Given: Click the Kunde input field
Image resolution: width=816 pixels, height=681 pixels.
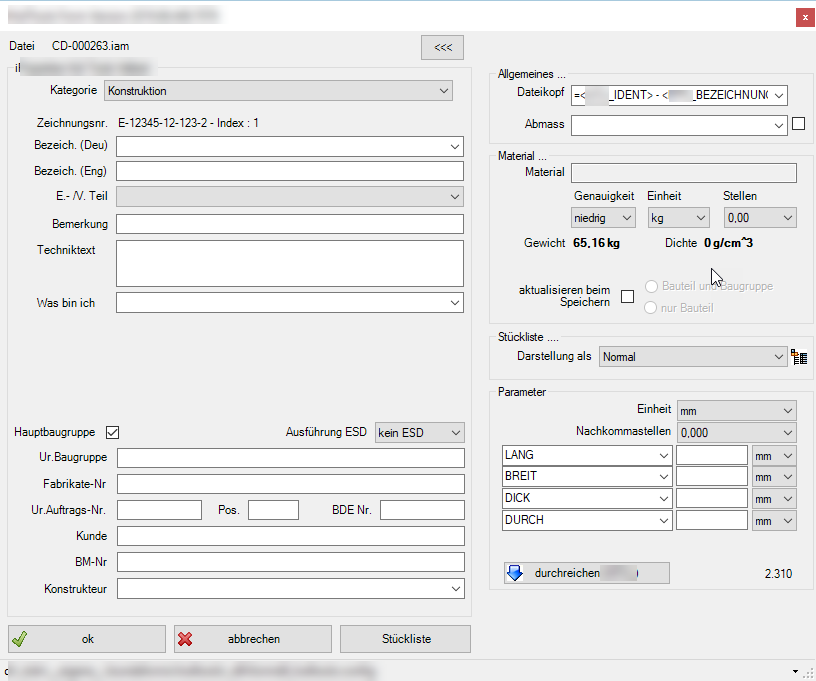Looking at the screenshot, I should coord(290,536).
